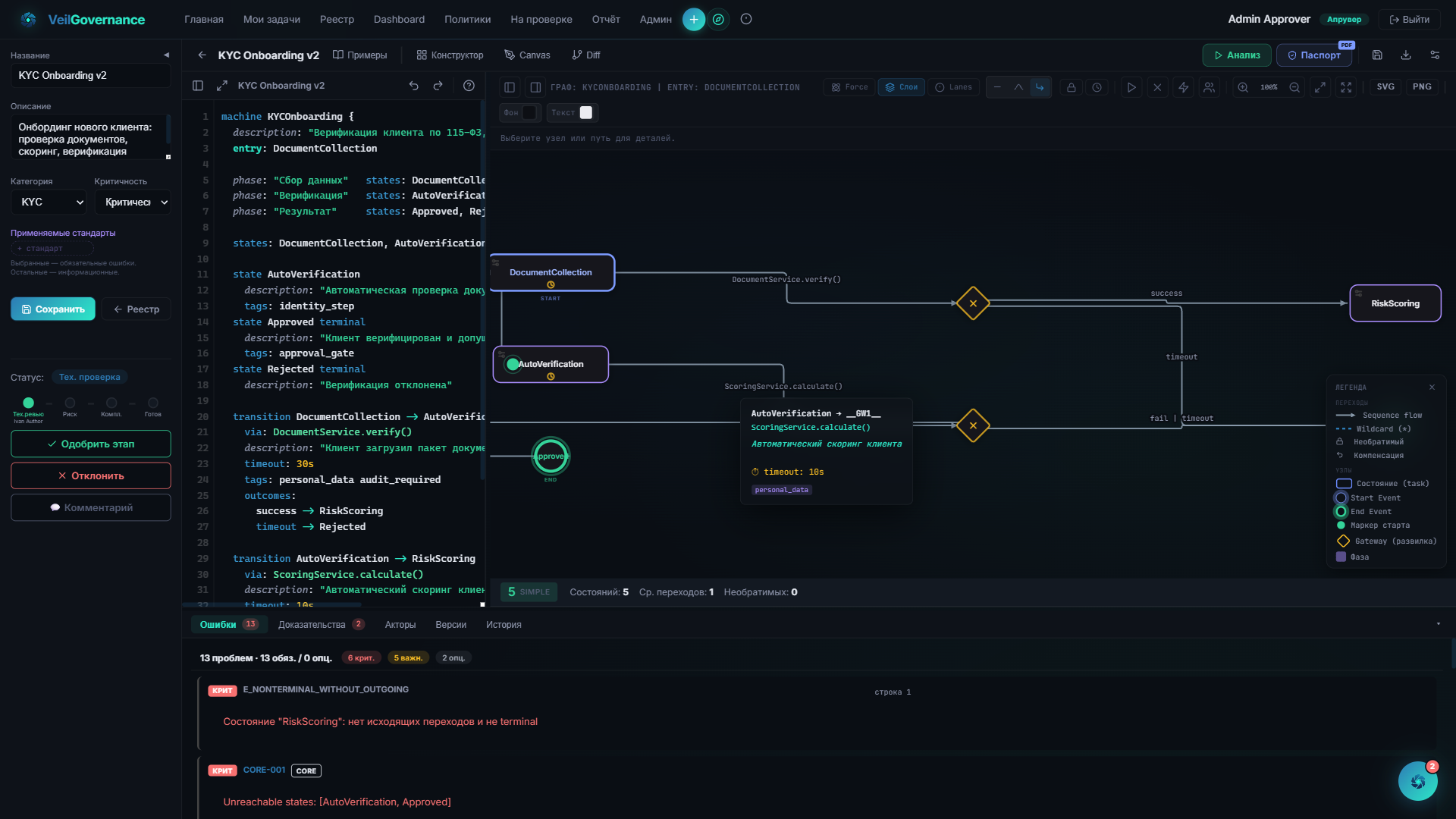Open the Категория KYC dropdown

tap(49, 202)
